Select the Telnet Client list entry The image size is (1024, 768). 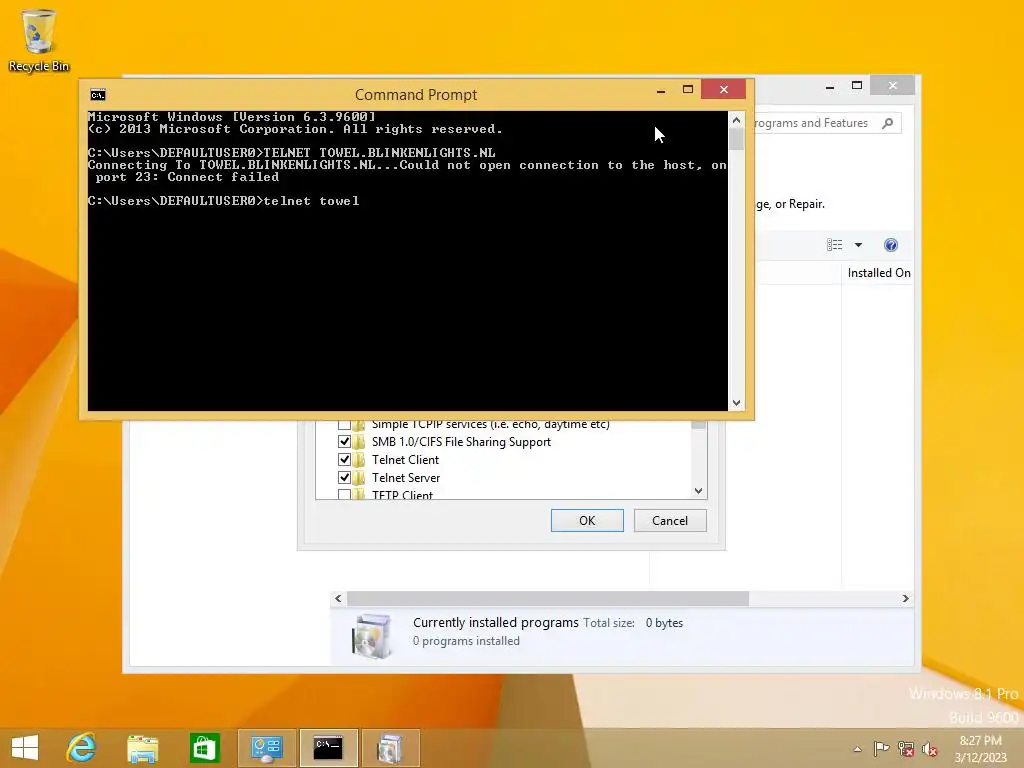point(405,460)
